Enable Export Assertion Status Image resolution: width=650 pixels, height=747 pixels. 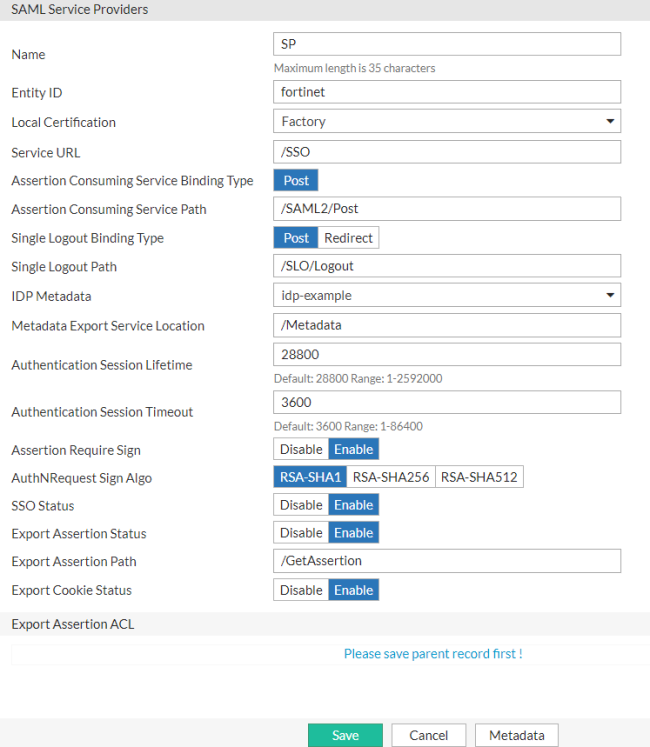pos(354,533)
